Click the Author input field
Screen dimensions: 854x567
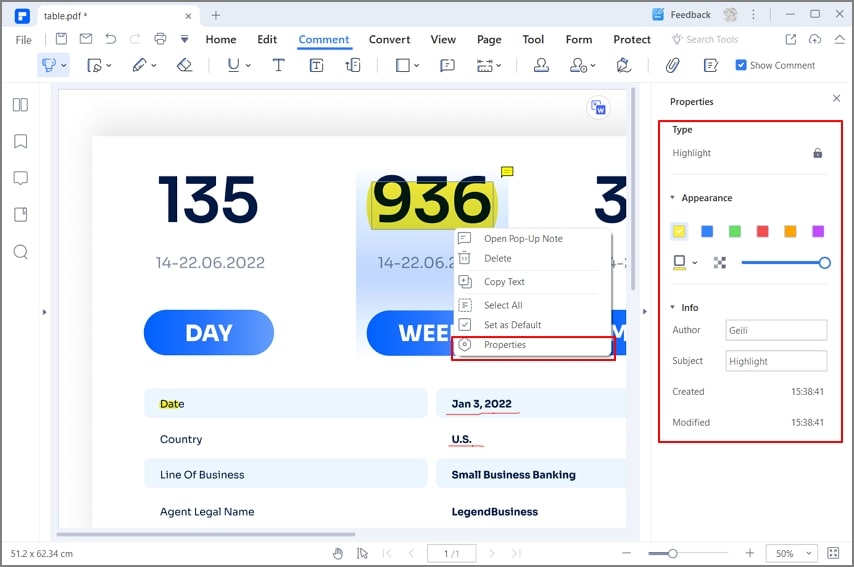click(x=776, y=330)
